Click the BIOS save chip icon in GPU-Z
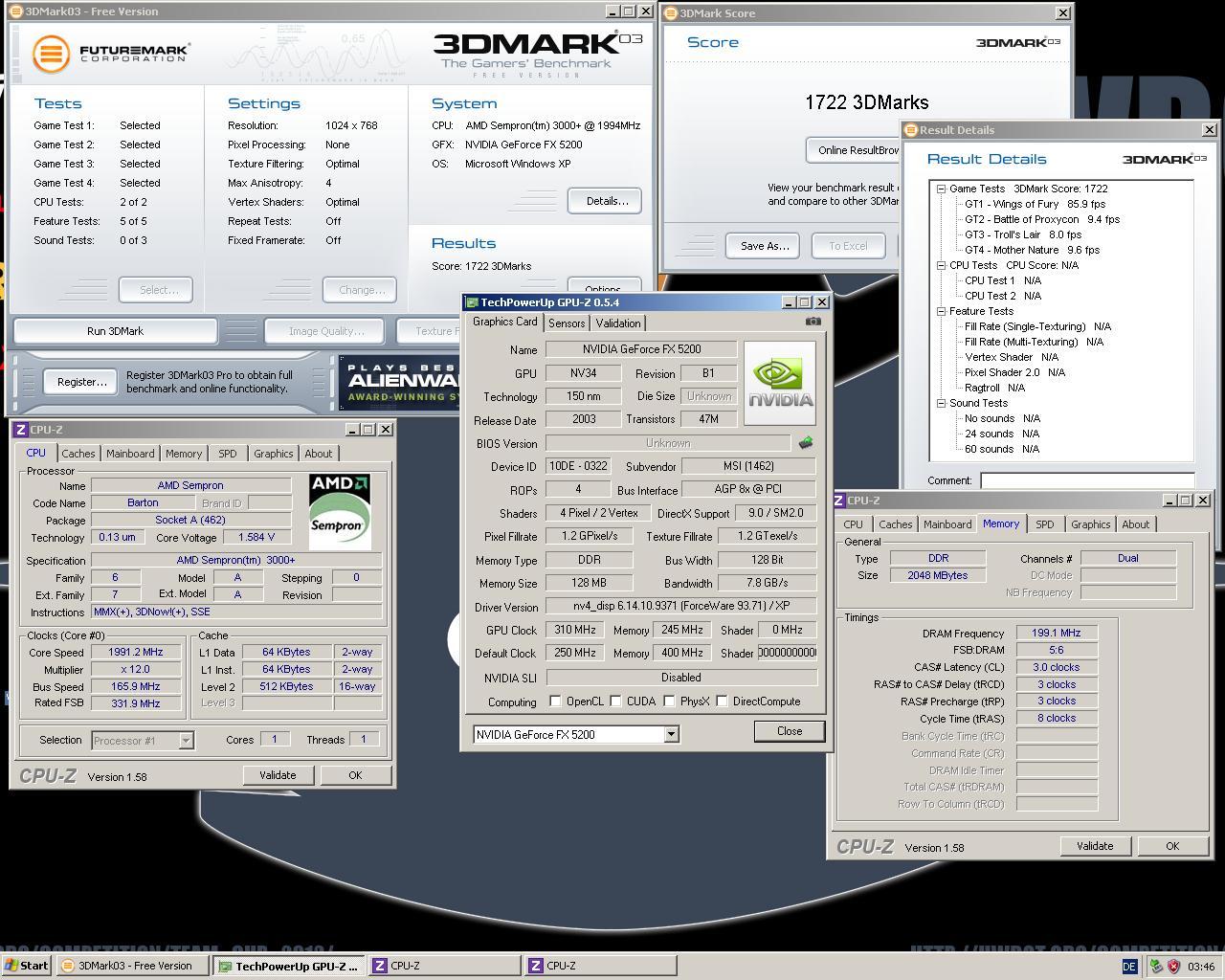Viewport: 1225px width, 980px height. [x=806, y=443]
